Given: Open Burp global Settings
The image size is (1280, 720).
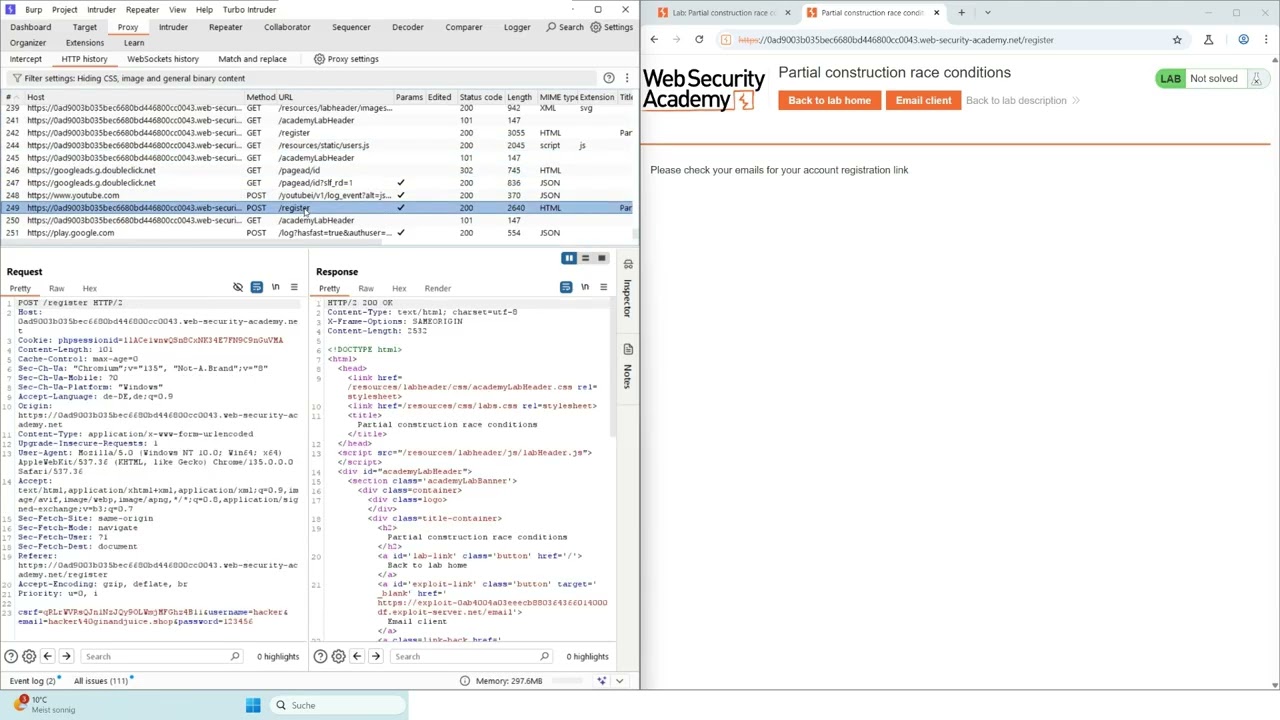Looking at the screenshot, I should click(611, 27).
